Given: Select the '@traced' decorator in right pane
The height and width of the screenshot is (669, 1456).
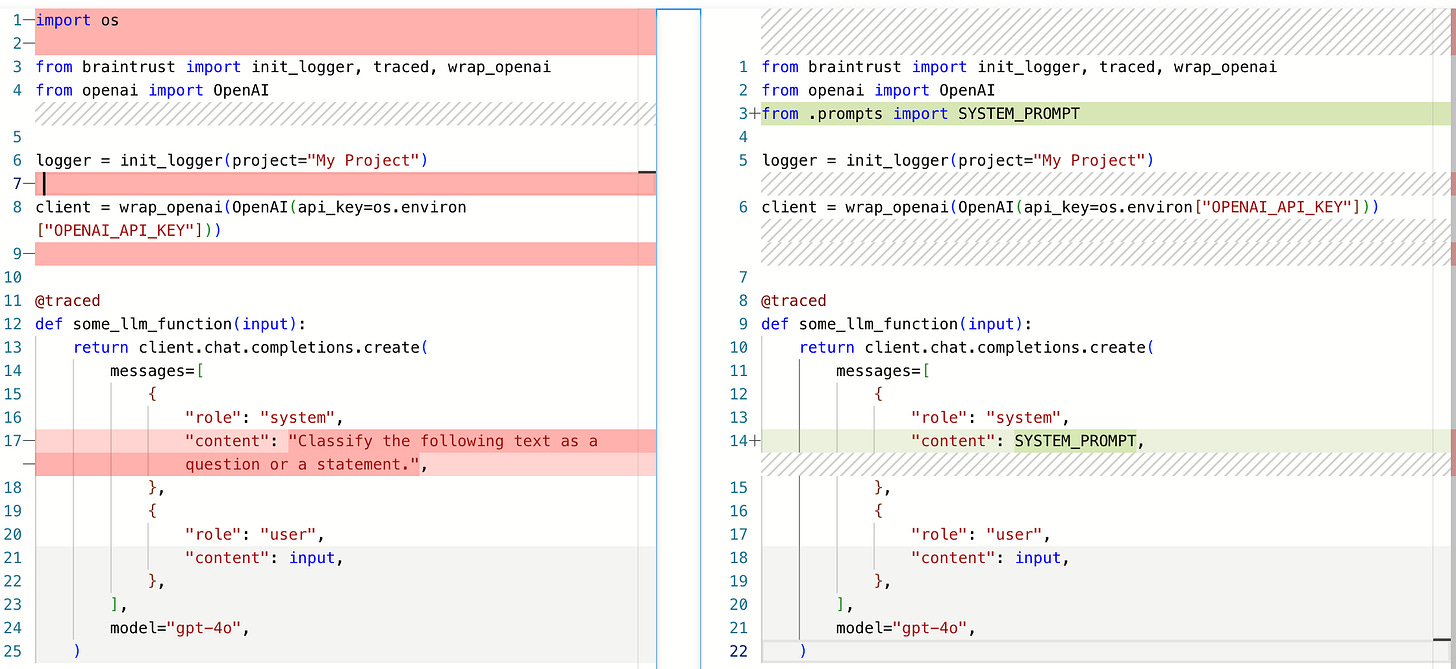Looking at the screenshot, I should [794, 300].
